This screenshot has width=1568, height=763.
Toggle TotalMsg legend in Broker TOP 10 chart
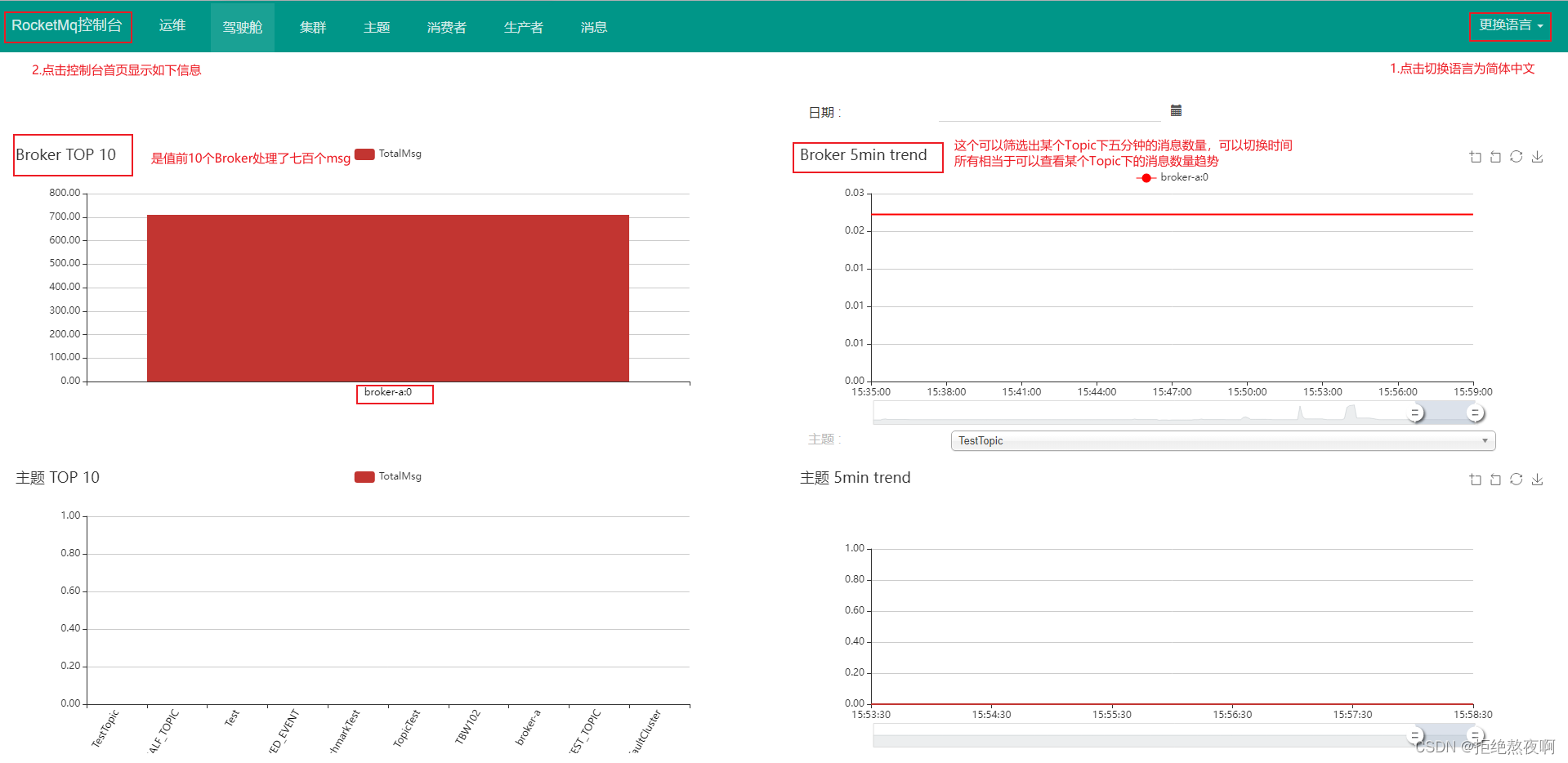click(x=388, y=154)
